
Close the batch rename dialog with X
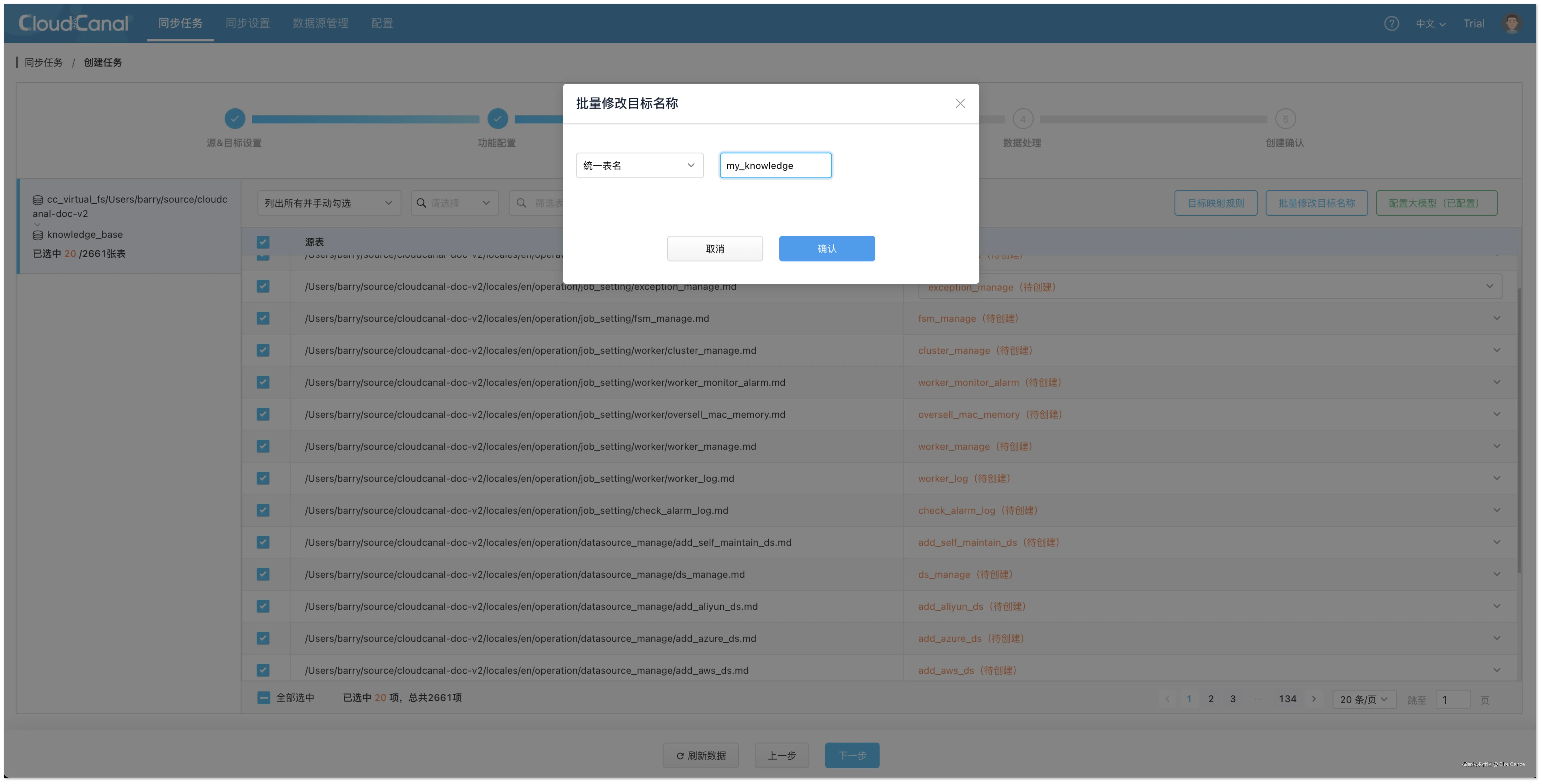tap(960, 104)
